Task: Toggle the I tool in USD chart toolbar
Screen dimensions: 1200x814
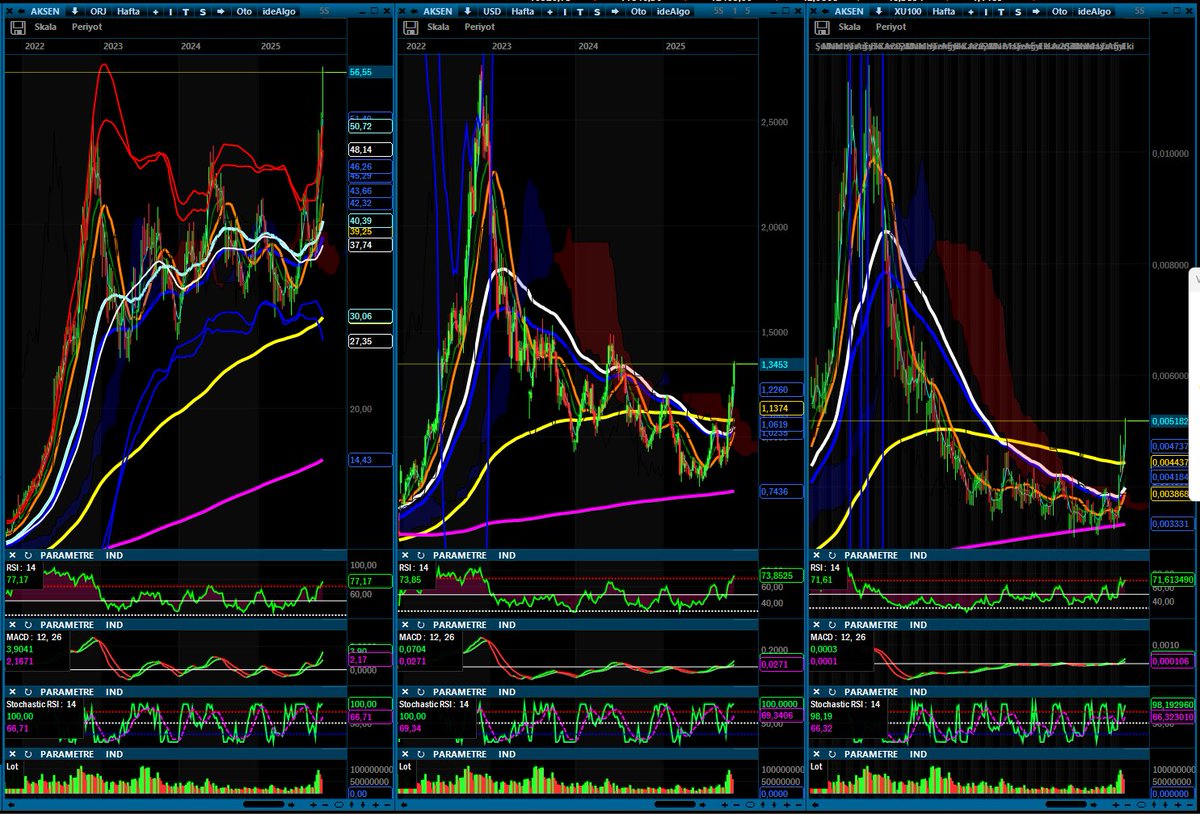Action: point(564,12)
